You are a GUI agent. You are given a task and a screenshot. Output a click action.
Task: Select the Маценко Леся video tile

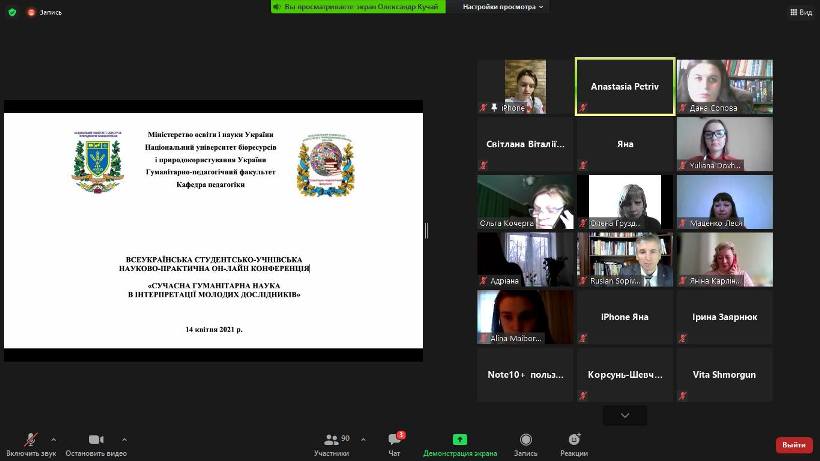pos(725,202)
